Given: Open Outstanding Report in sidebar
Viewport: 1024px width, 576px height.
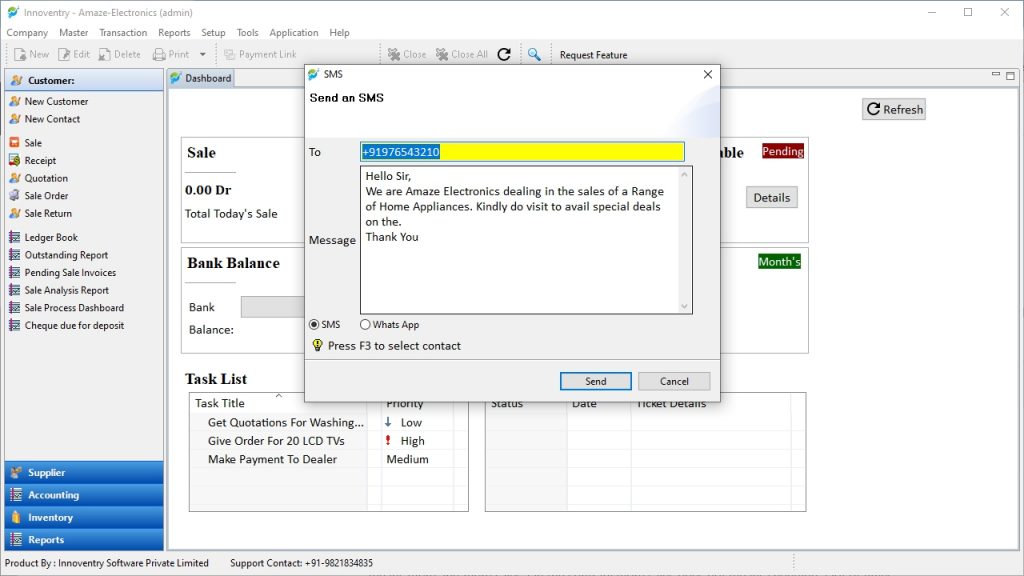Looking at the screenshot, I should coord(66,255).
